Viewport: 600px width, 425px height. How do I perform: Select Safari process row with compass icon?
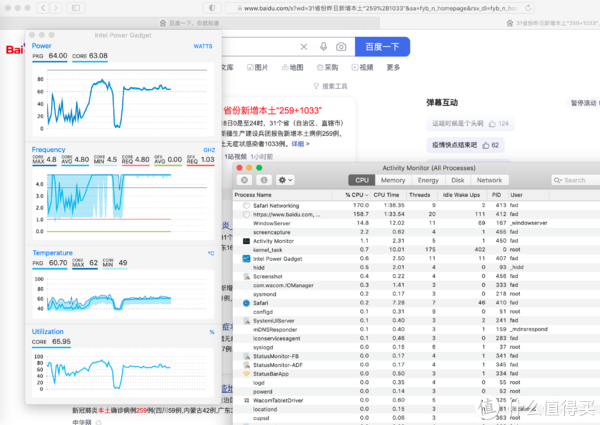click(x=416, y=303)
